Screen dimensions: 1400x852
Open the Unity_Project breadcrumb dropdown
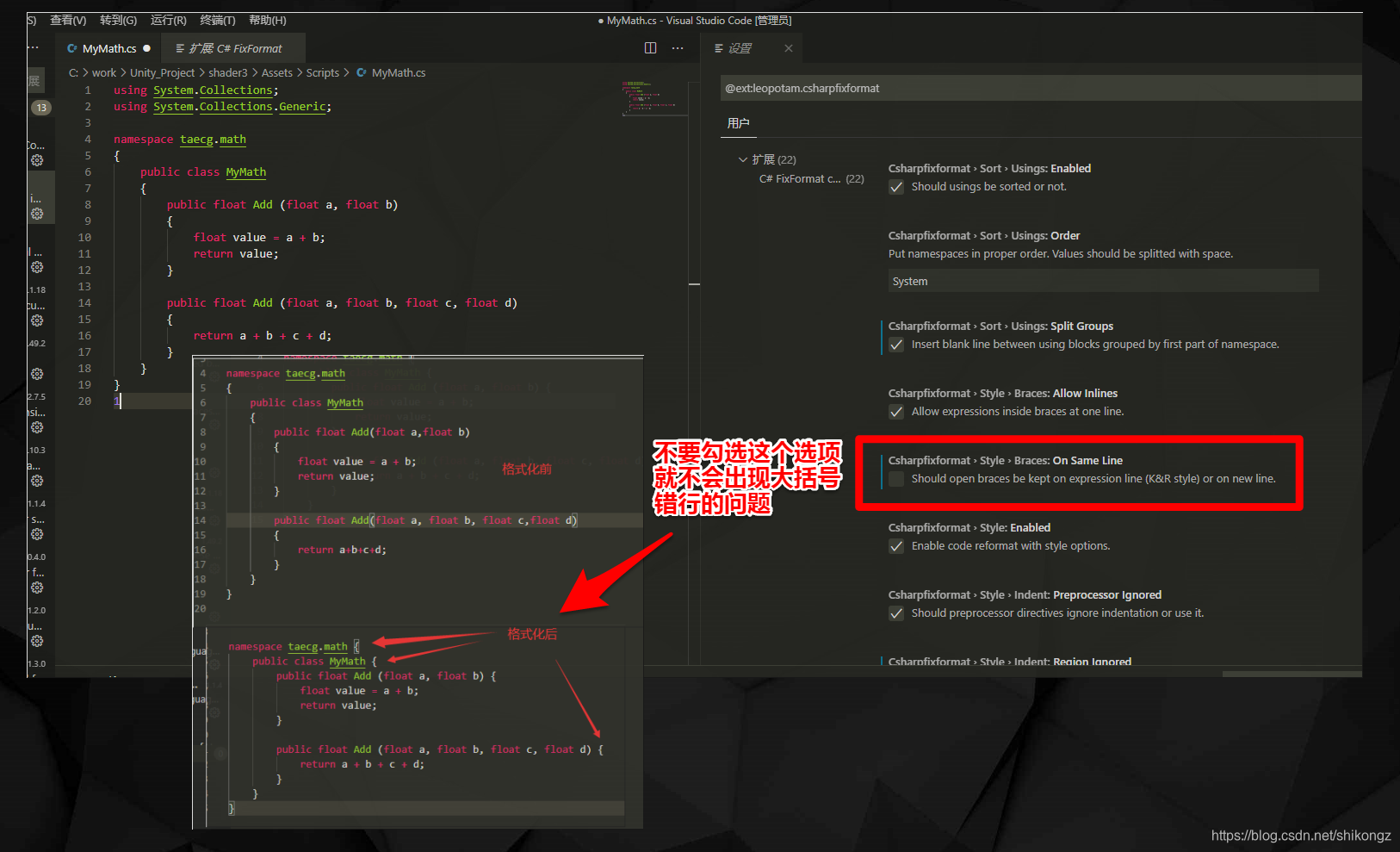(x=162, y=73)
